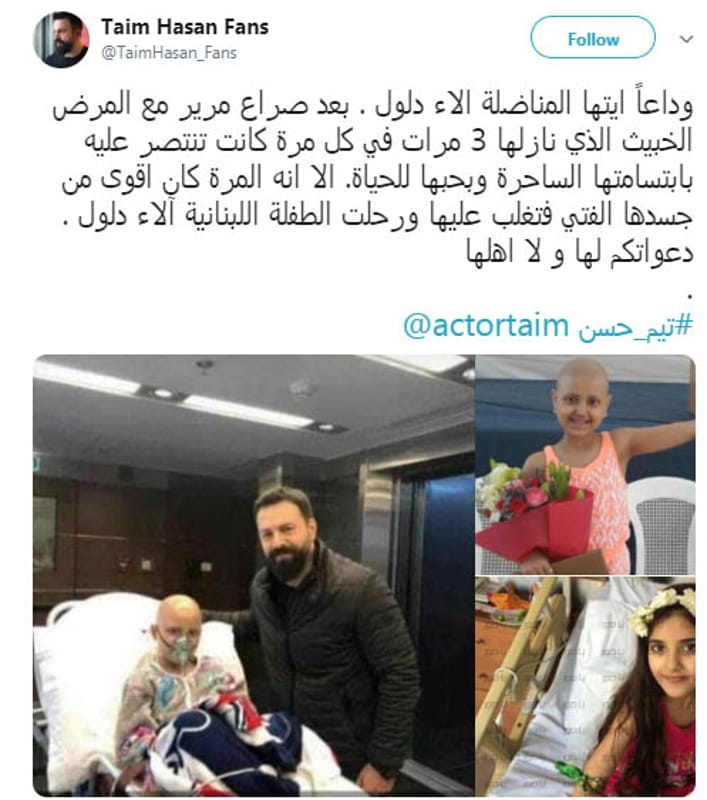The image size is (707, 800).
Task: Click the Arabic #تيم_حسن hashtag
Action: pos(636,327)
